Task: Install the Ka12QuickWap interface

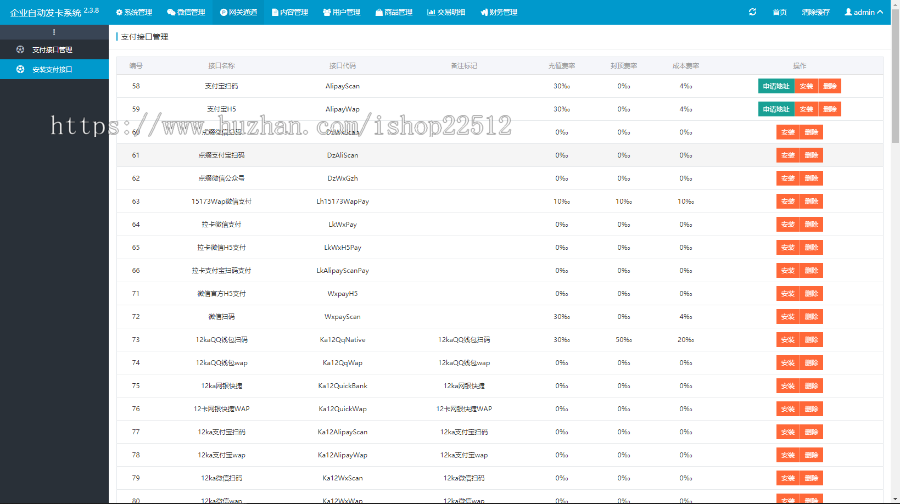Action: [x=788, y=409]
